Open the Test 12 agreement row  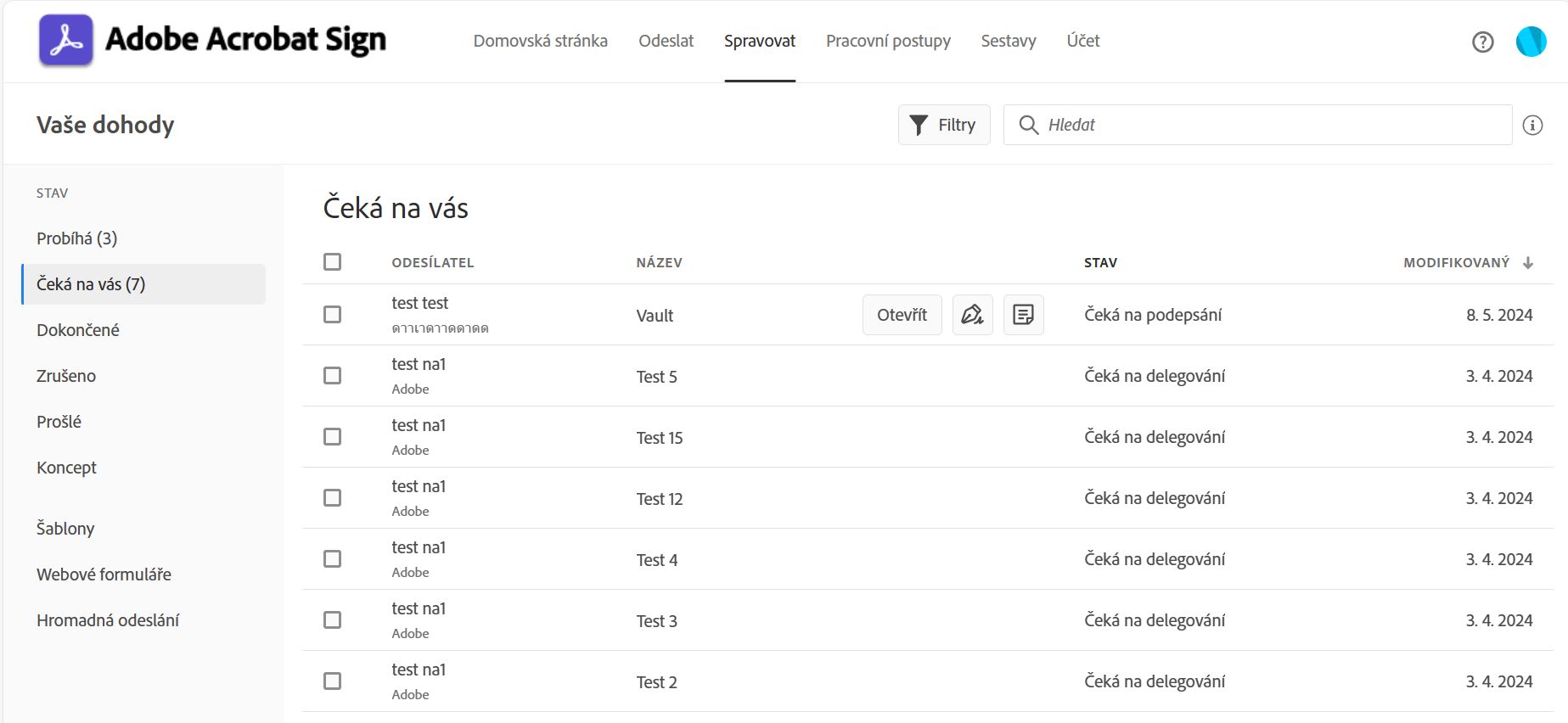tap(660, 499)
